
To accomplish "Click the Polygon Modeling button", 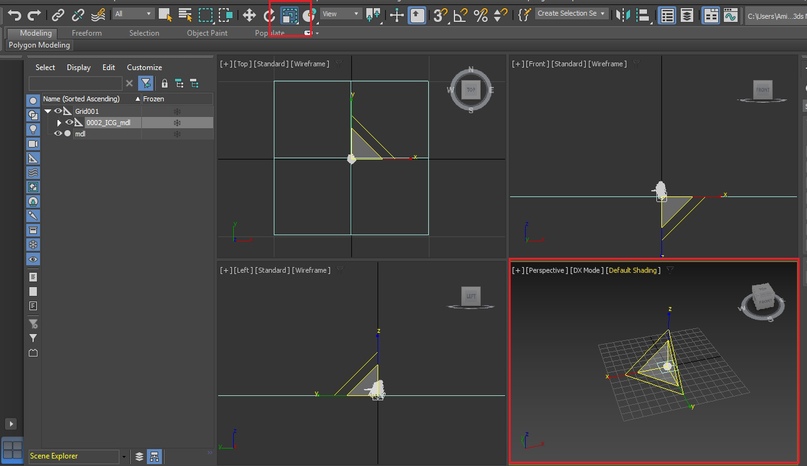I will click(x=38, y=45).
